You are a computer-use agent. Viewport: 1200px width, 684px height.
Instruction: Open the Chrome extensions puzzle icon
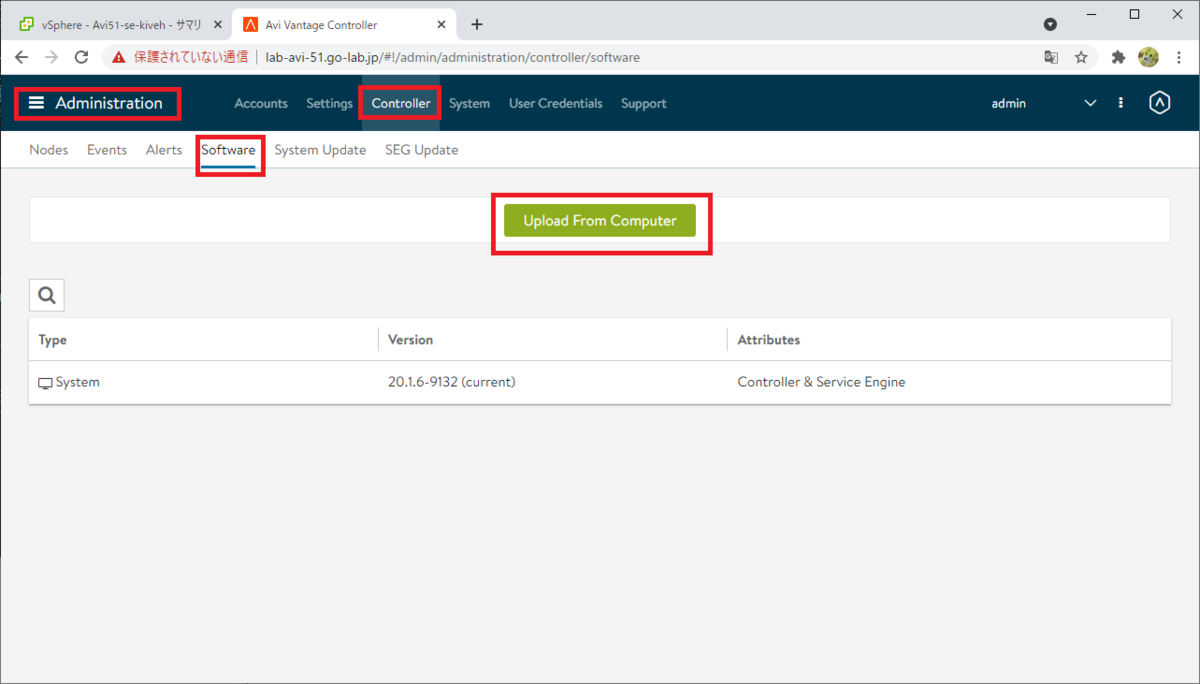[x=1119, y=57]
